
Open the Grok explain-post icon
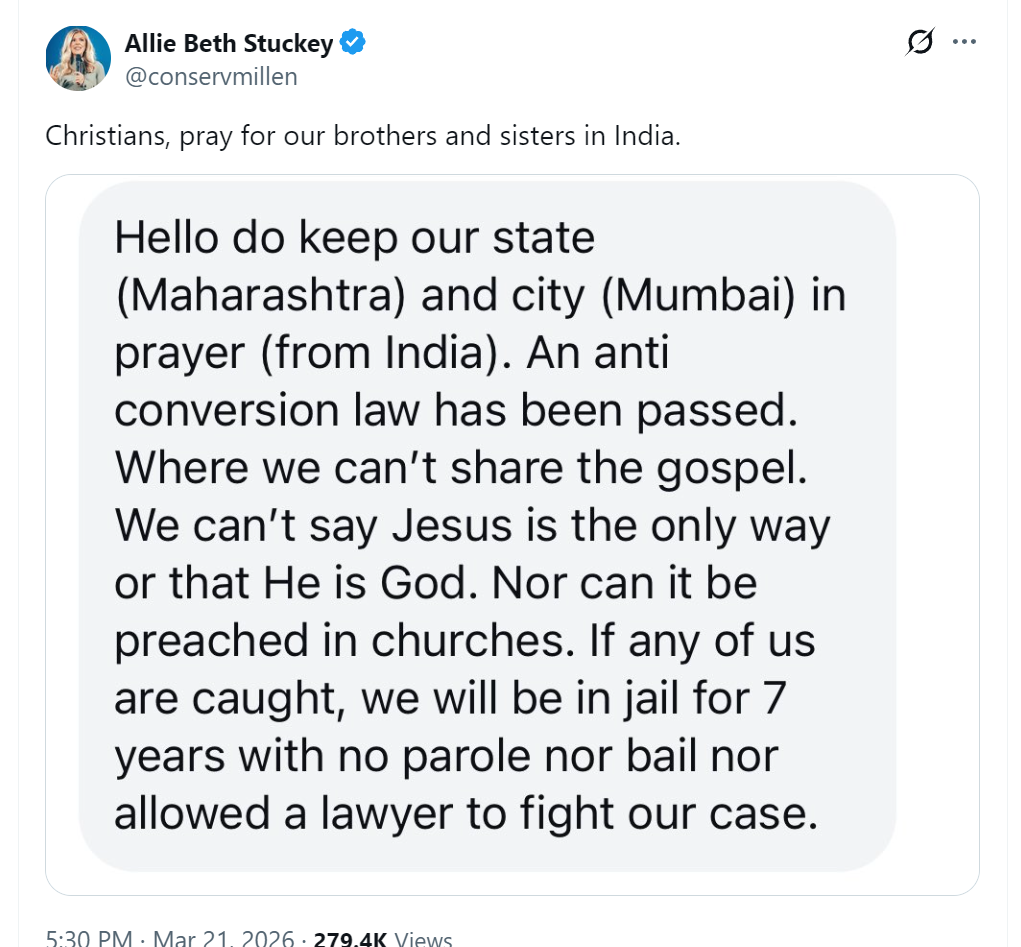coord(919,43)
